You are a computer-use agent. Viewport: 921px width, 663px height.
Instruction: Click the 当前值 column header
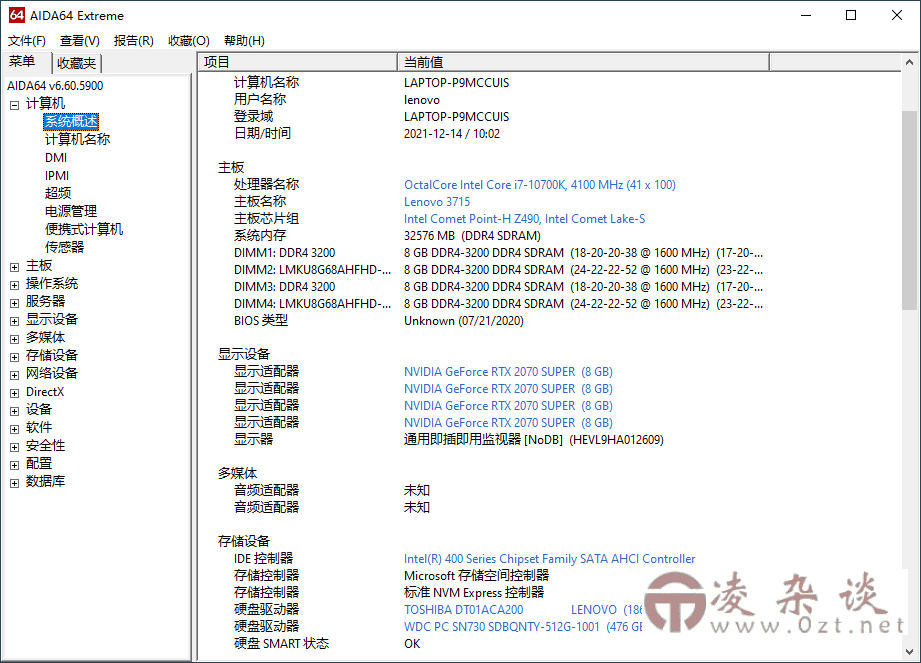583,62
